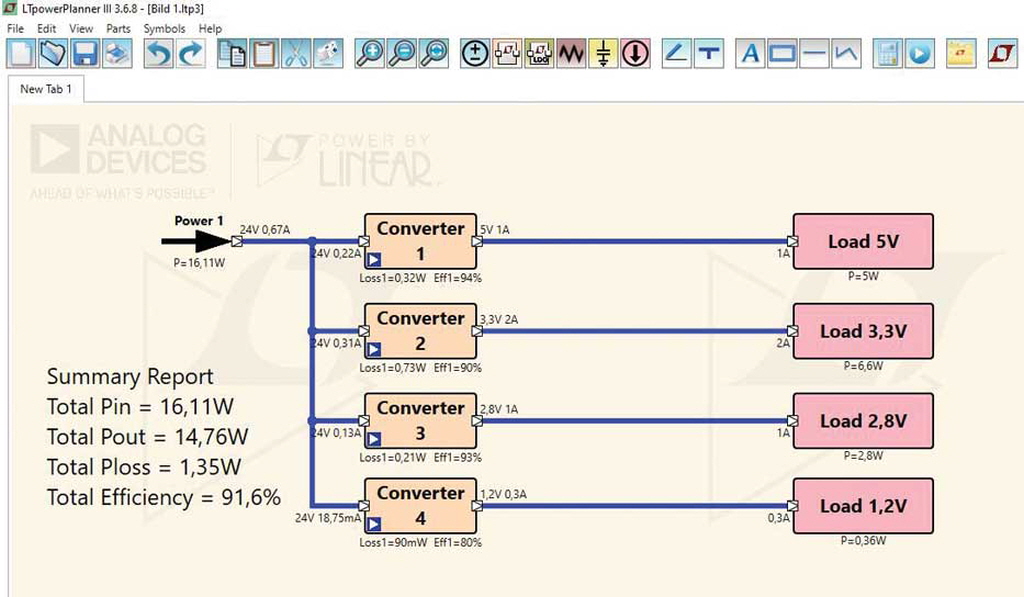Save the design with floppy disk icon
The image size is (1024, 597).
85,54
